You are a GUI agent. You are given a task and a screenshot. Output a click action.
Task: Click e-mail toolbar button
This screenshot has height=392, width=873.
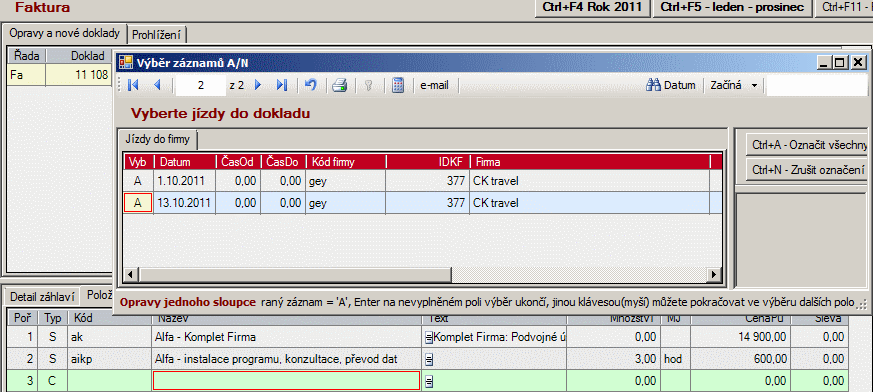point(434,85)
